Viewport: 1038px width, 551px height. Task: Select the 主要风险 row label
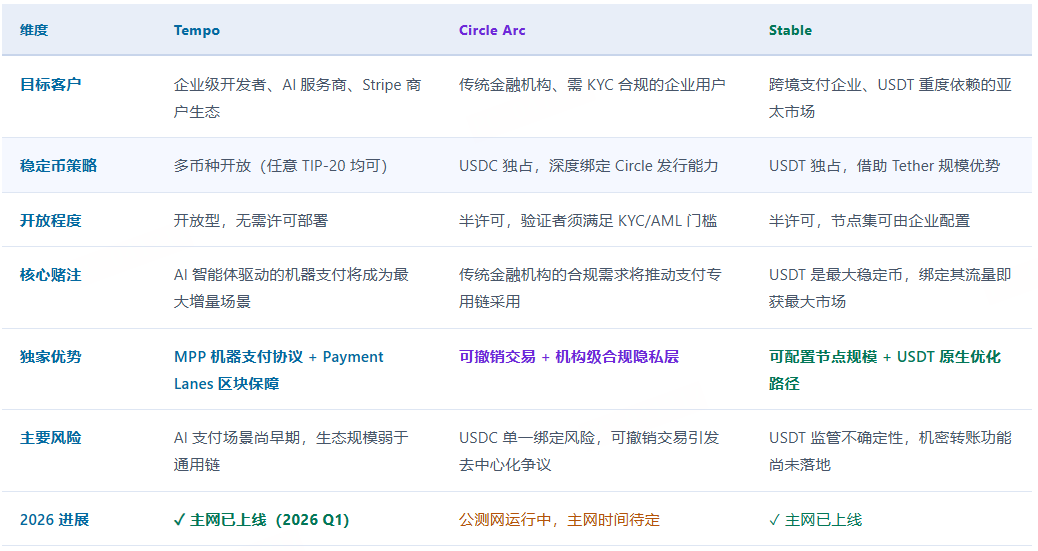(x=51, y=438)
